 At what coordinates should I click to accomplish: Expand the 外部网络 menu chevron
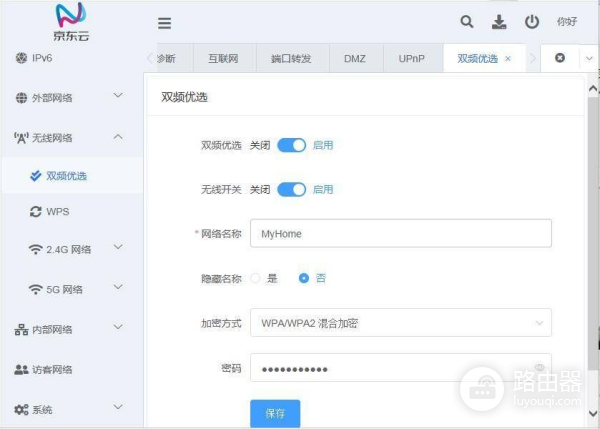tap(119, 95)
